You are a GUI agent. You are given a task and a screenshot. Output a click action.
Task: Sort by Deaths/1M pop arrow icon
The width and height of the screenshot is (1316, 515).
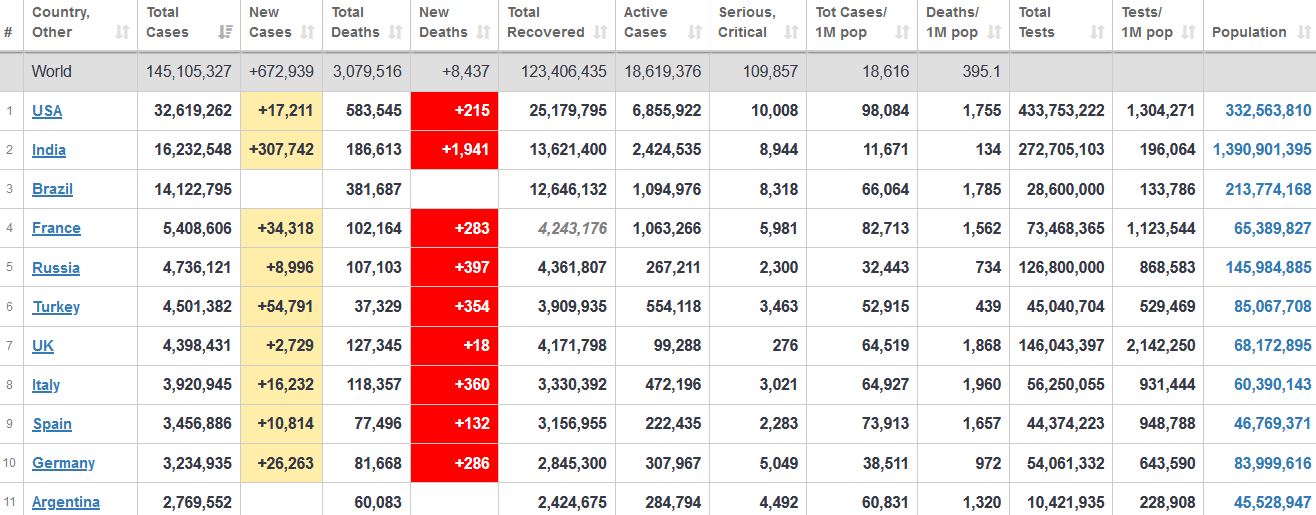tap(994, 32)
